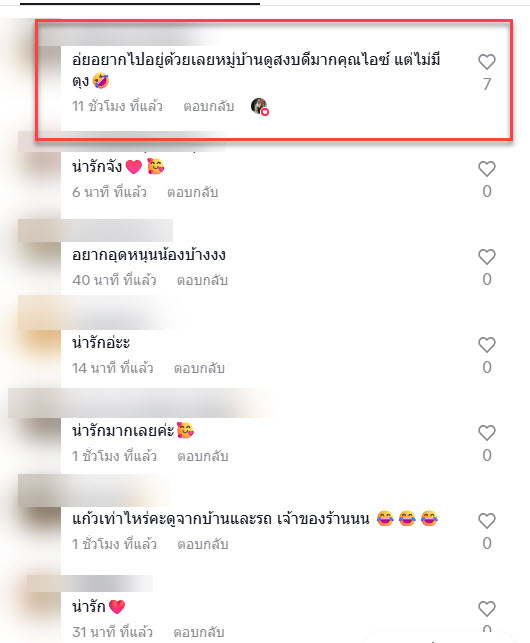Reply to the comment posted 40 minutes ago
The width and height of the screenshot is (530, 643).
202,280
